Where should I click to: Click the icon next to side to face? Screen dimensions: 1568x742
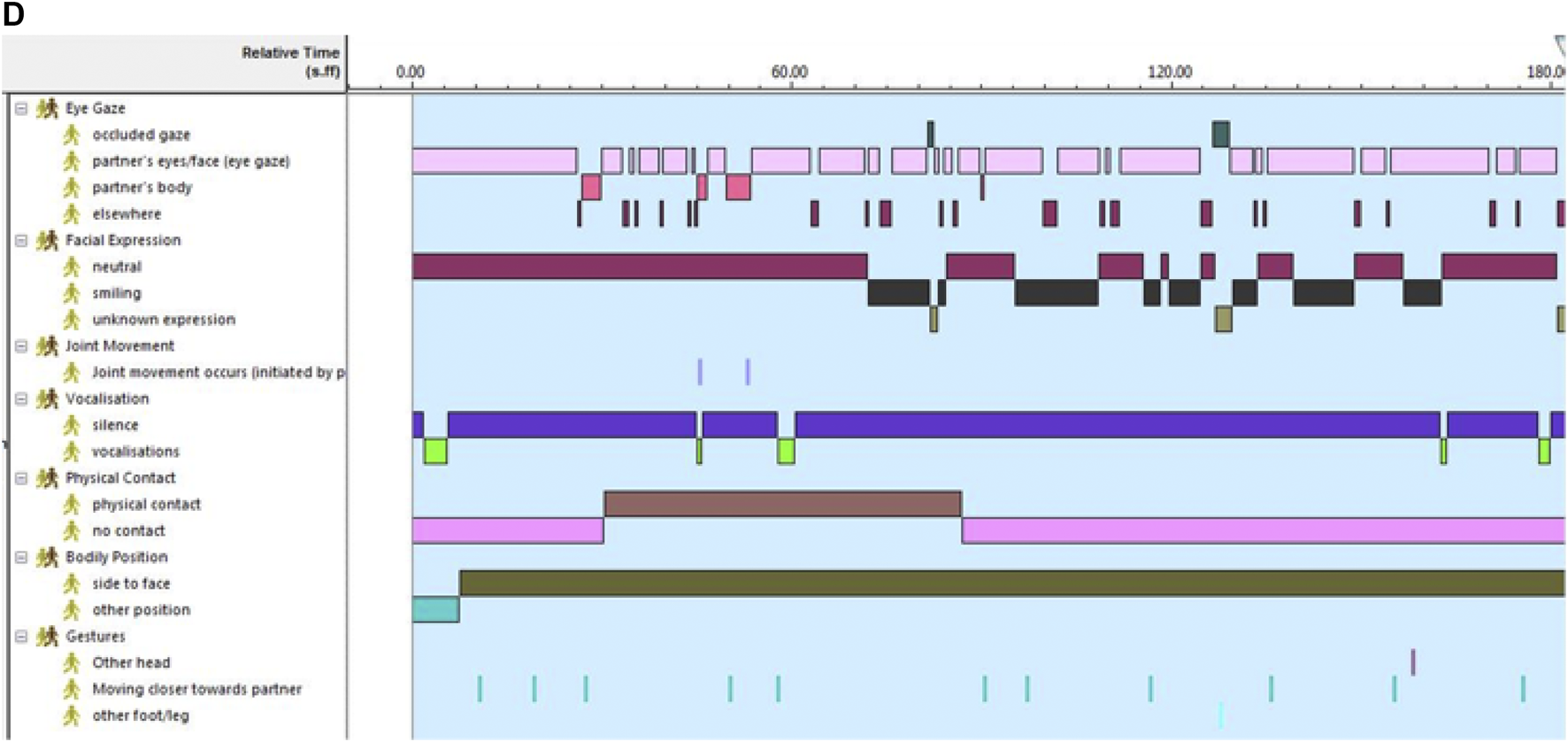point(72,584)
